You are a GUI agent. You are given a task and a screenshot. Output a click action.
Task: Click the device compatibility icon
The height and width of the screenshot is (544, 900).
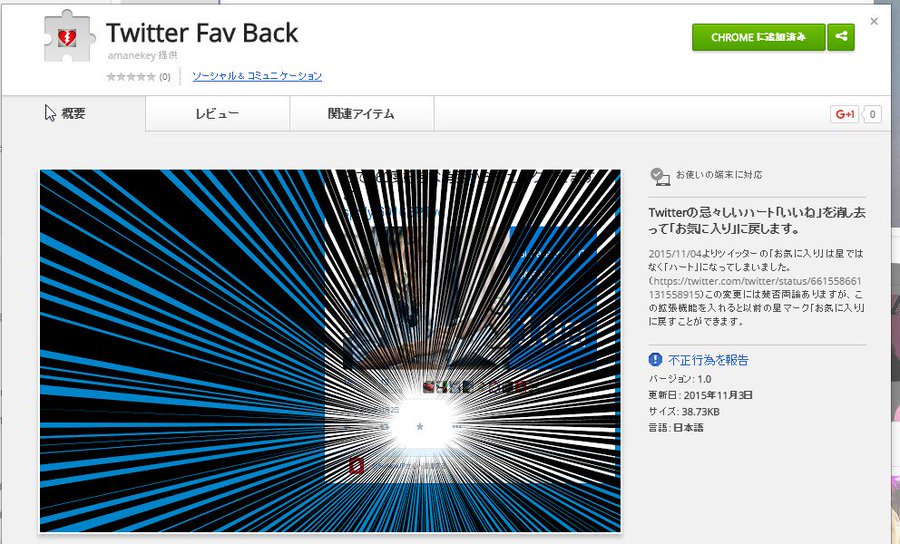click(x=660, y=176)
